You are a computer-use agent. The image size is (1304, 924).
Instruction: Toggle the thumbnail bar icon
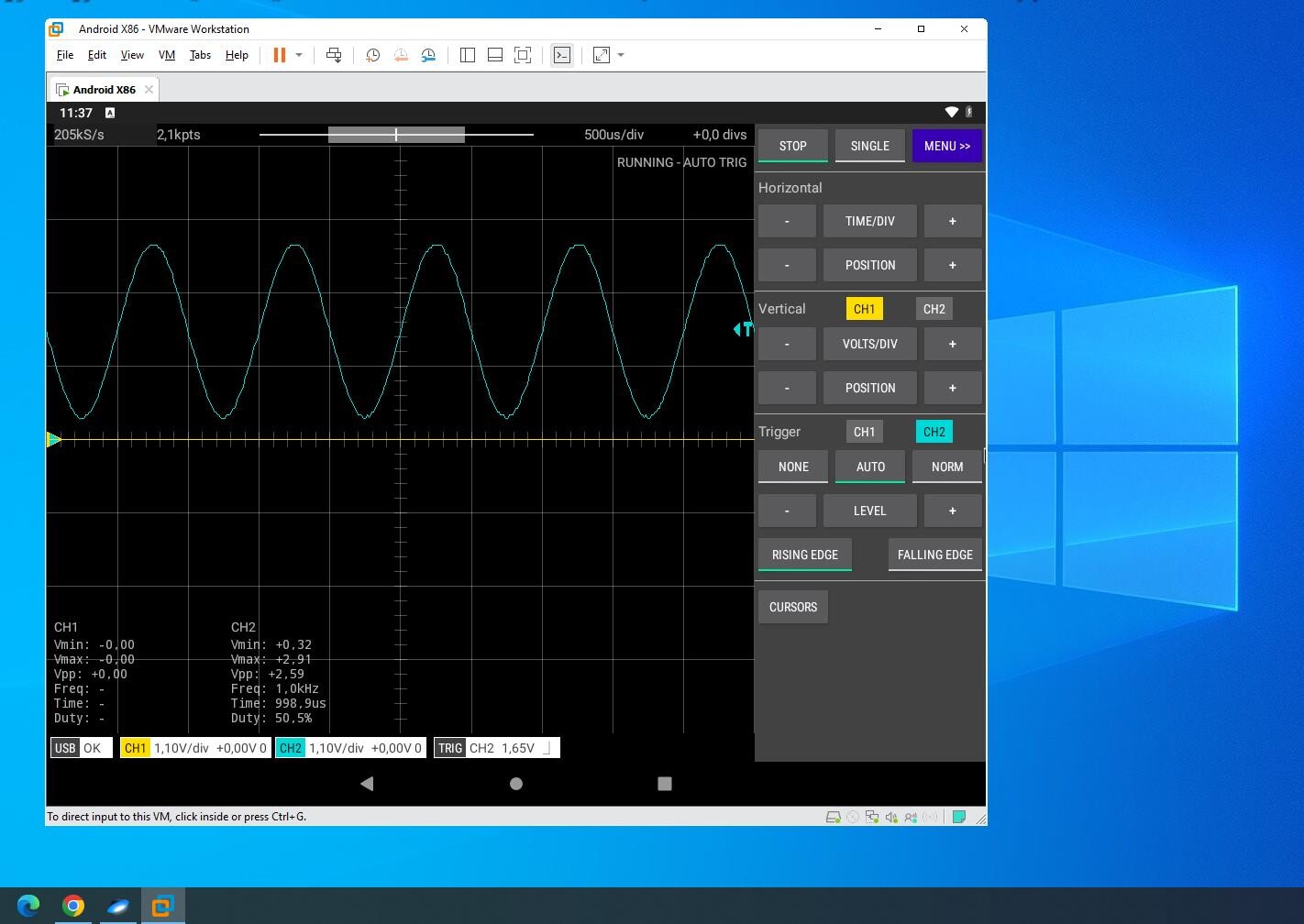495,55
